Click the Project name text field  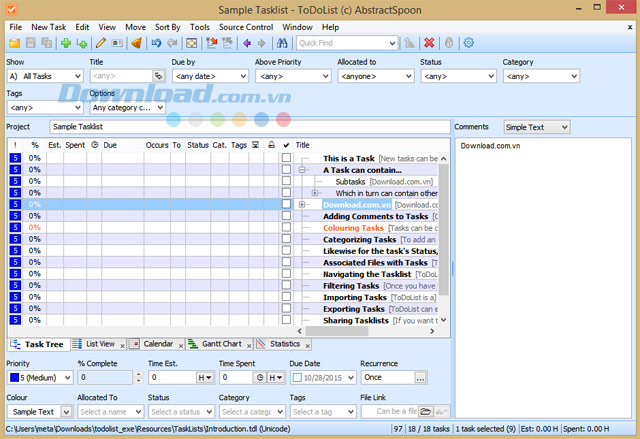click(248, 128)
